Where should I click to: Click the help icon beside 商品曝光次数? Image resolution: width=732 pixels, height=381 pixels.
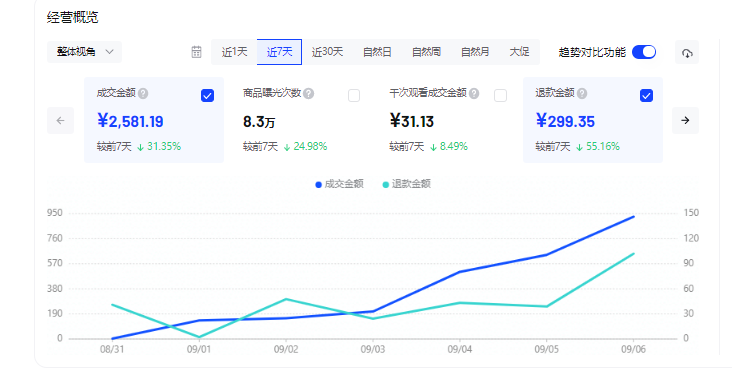(309, 93)
